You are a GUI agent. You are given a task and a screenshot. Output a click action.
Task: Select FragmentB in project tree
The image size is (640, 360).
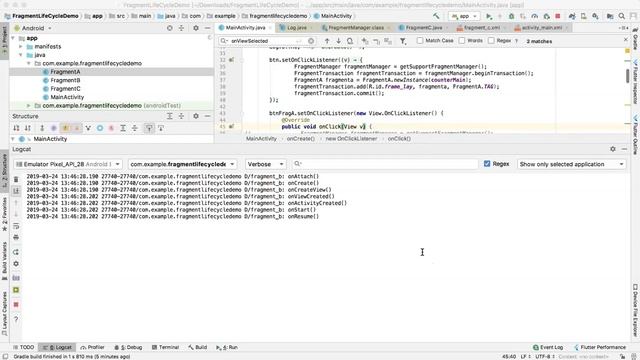65,80
